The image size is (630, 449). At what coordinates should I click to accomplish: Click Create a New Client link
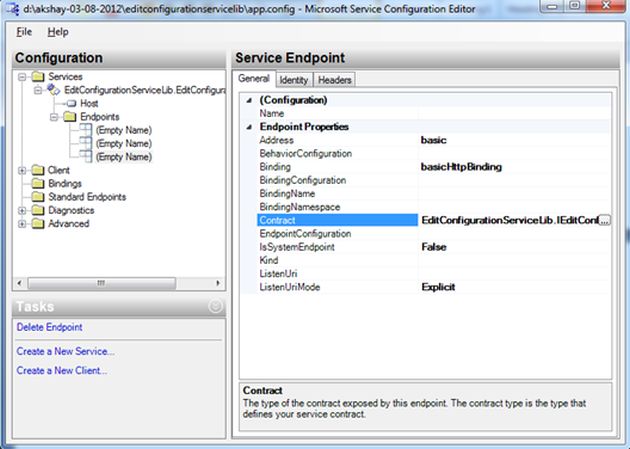click(61, 370)
